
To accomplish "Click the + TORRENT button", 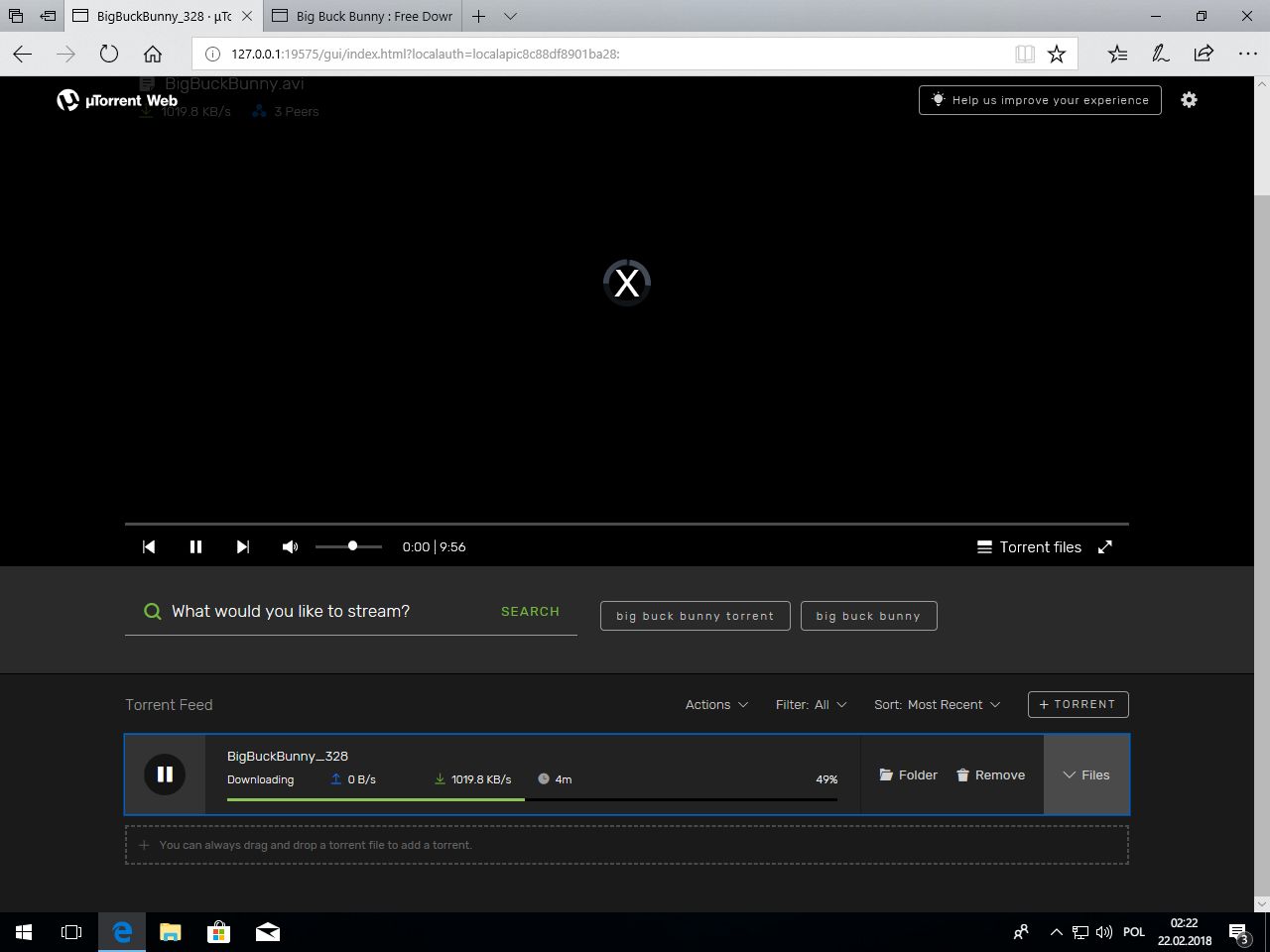I will (1079, 704).
